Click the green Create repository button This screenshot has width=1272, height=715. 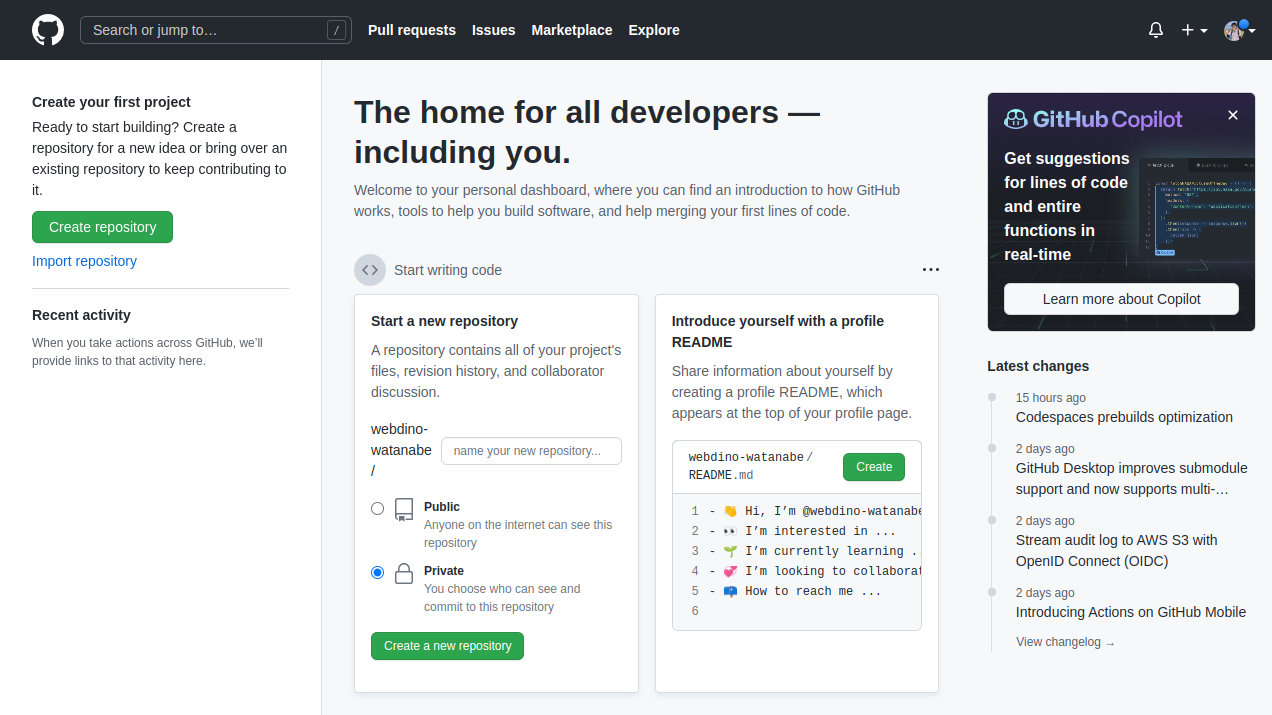point(102,227)
